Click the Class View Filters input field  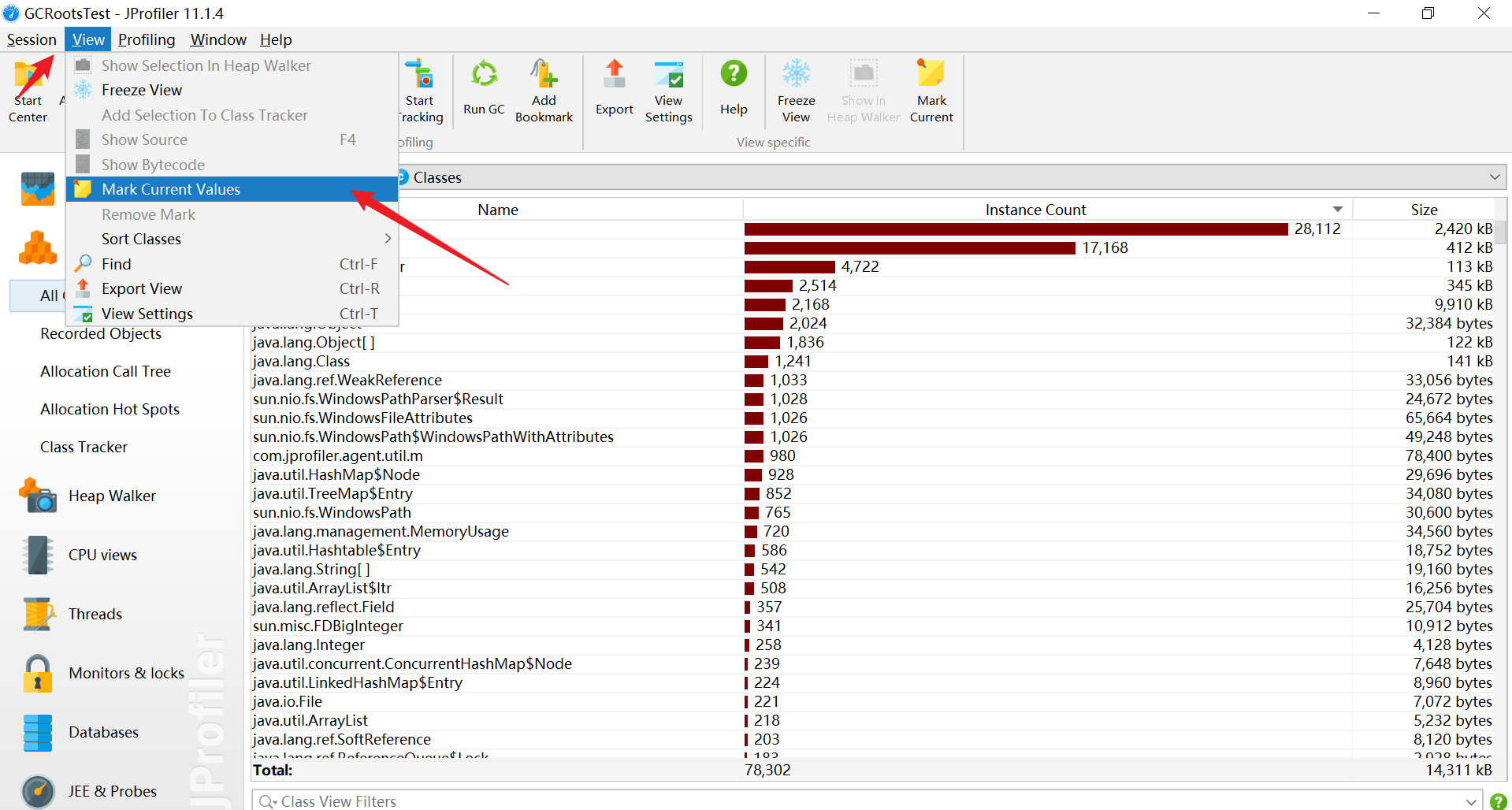point(788,801)
